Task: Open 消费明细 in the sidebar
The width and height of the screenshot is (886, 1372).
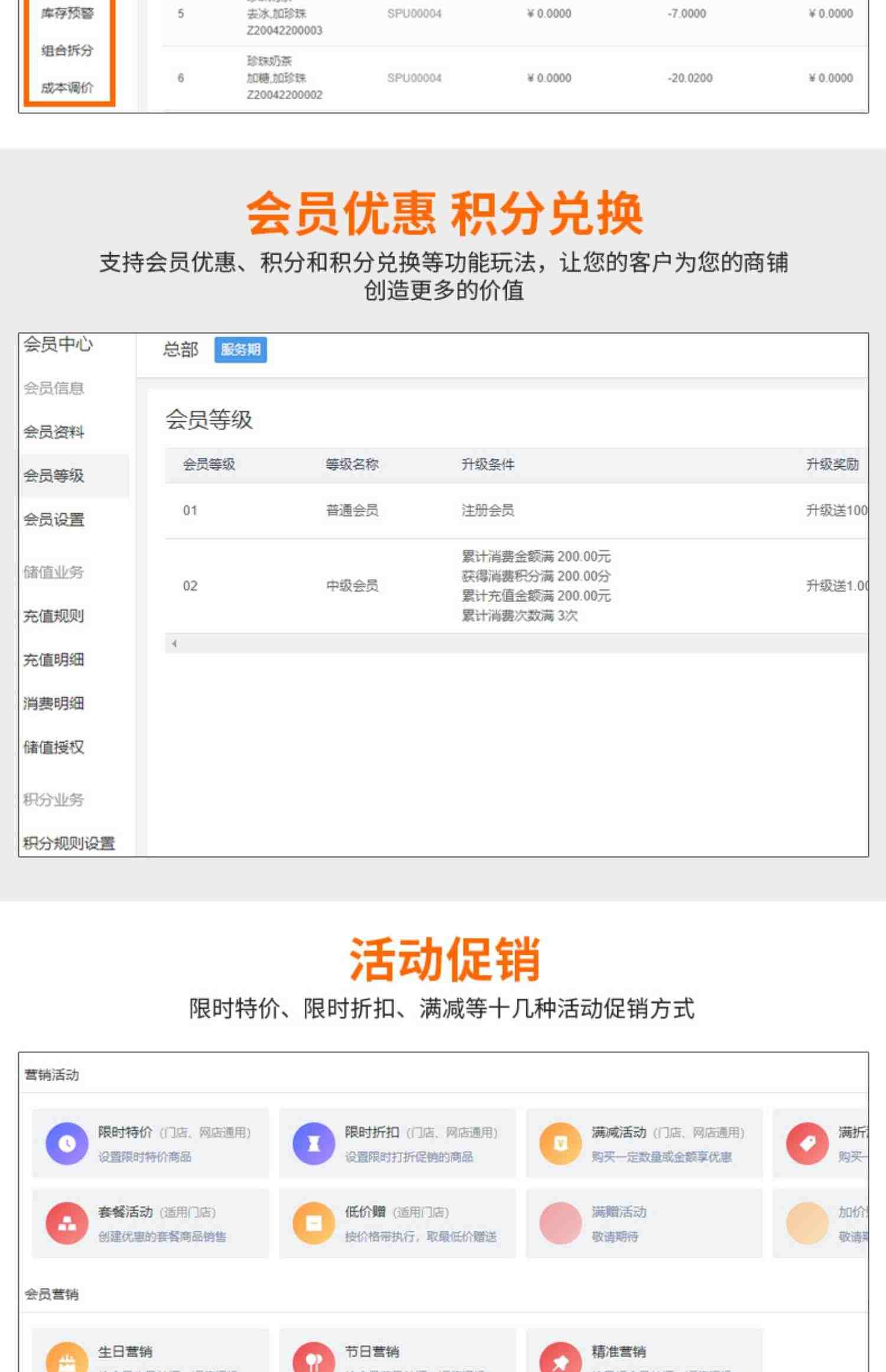Action: [54, 704]
